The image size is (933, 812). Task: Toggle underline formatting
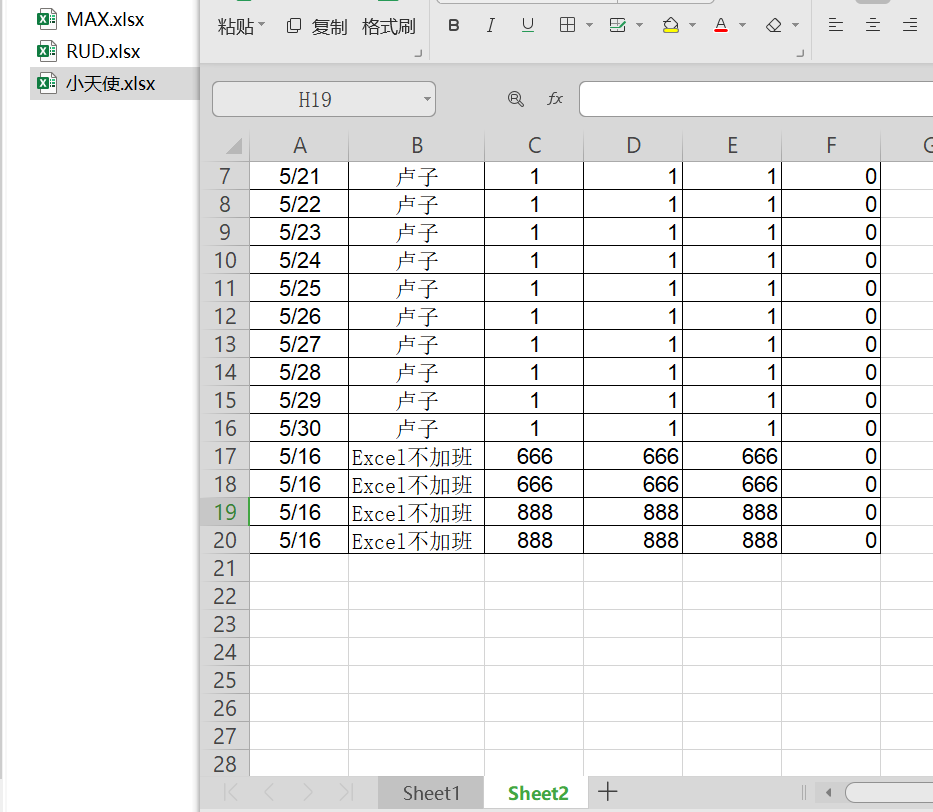(527, 25)
